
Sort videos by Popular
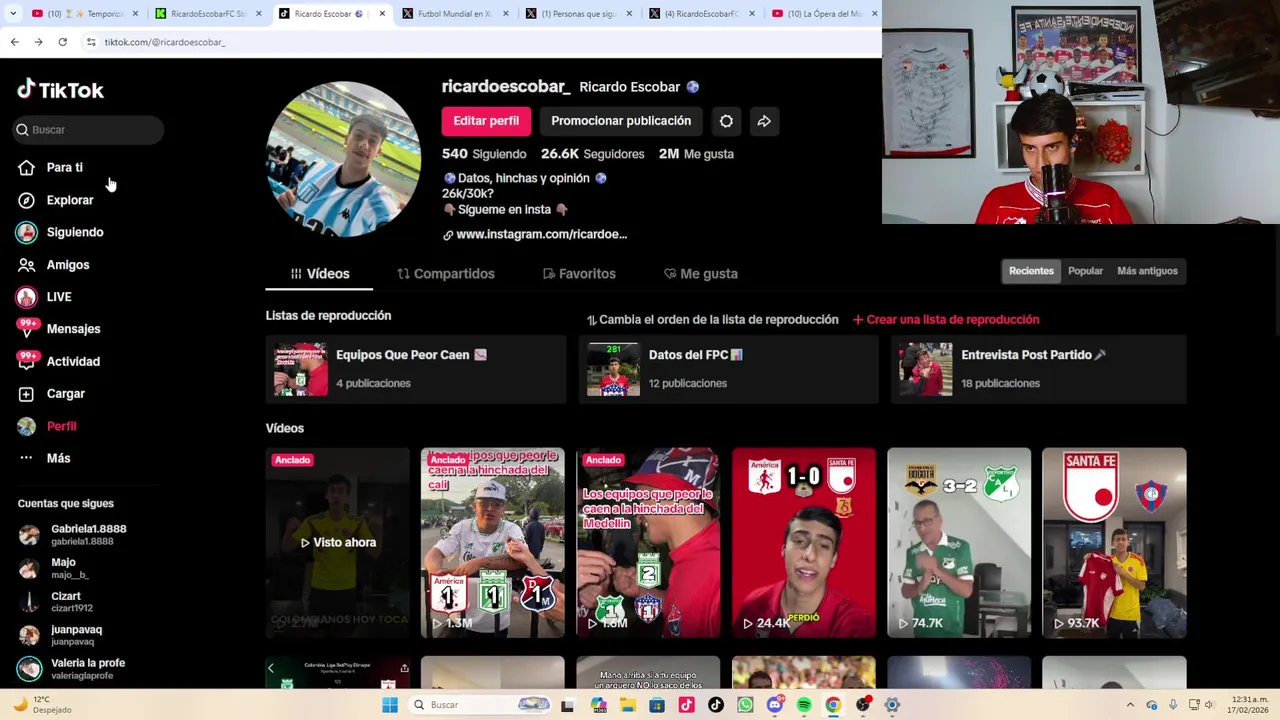pyautogui.click(x=1085, y=271)
